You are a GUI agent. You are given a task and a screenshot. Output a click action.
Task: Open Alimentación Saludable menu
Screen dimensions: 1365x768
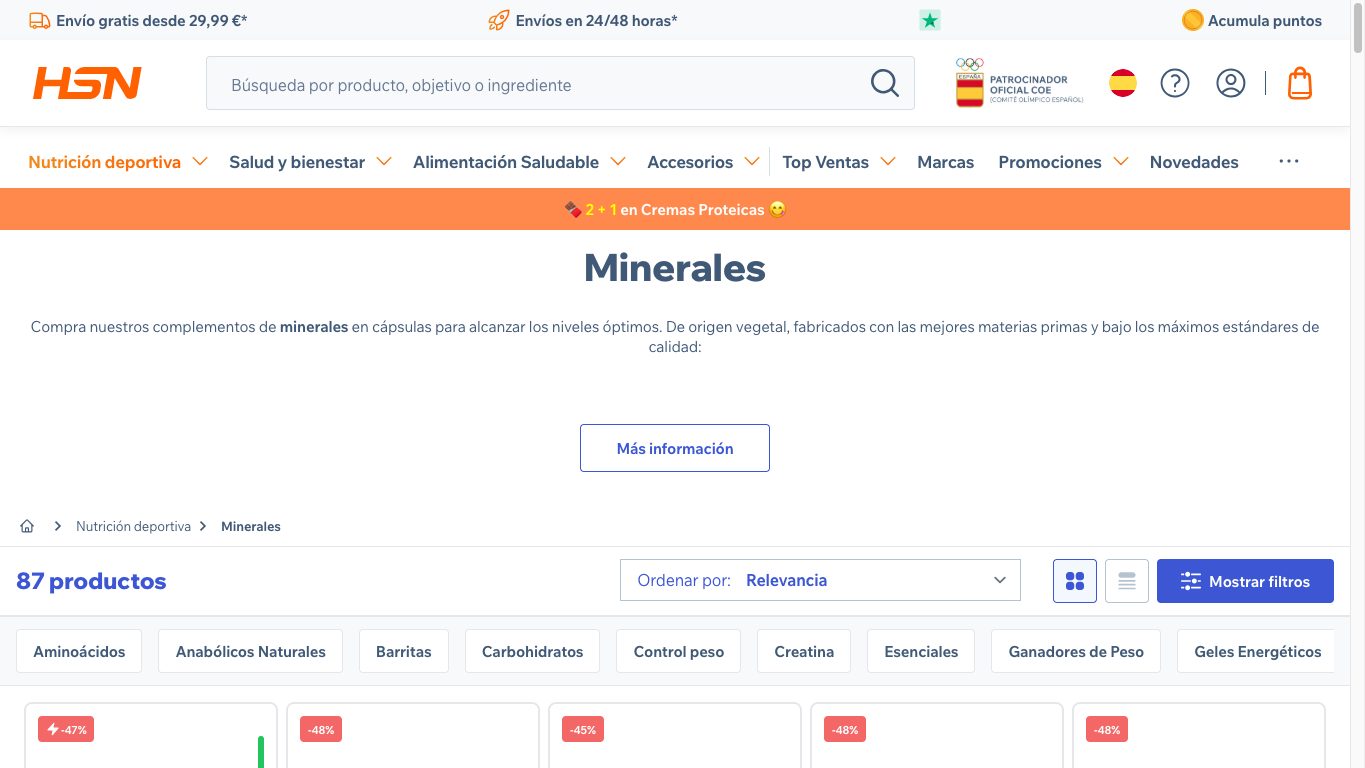click(506, 162)
